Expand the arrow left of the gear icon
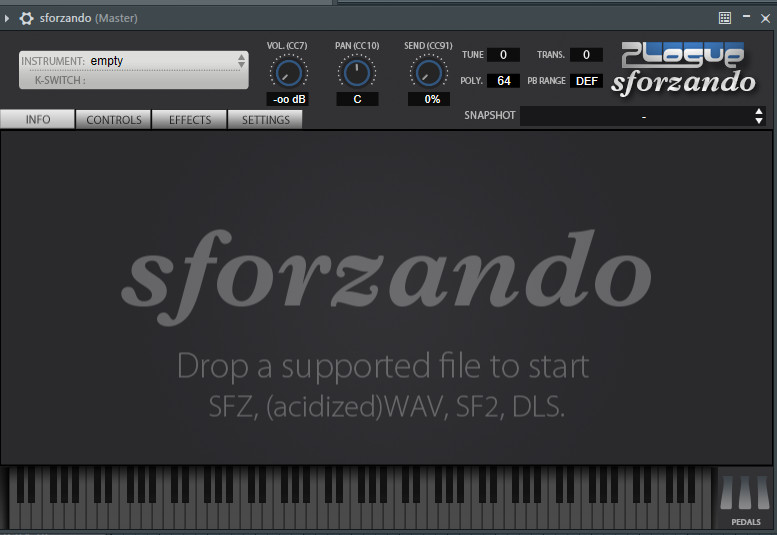Screen dimensions: 777x535 click(x=8, y=18)
